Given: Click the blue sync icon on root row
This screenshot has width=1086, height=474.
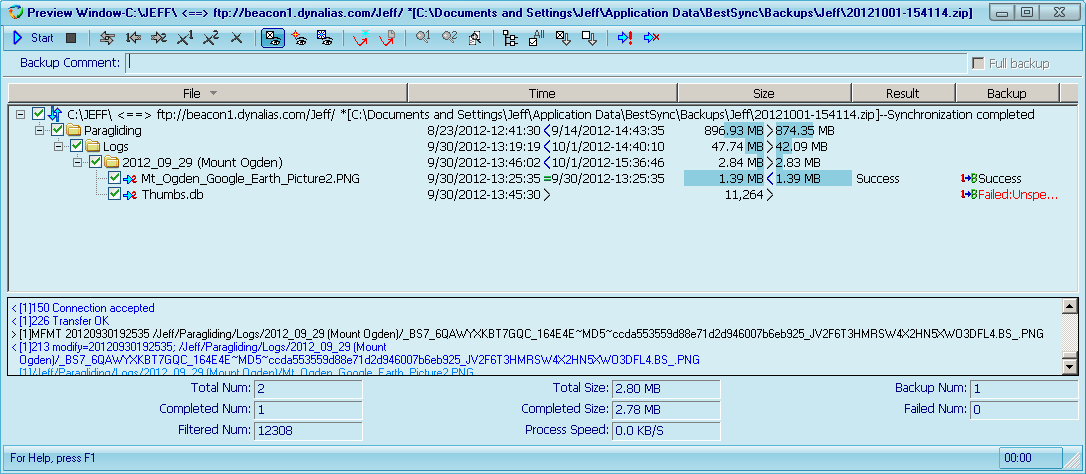Looking at the screenshot, I should click(54, 114).
